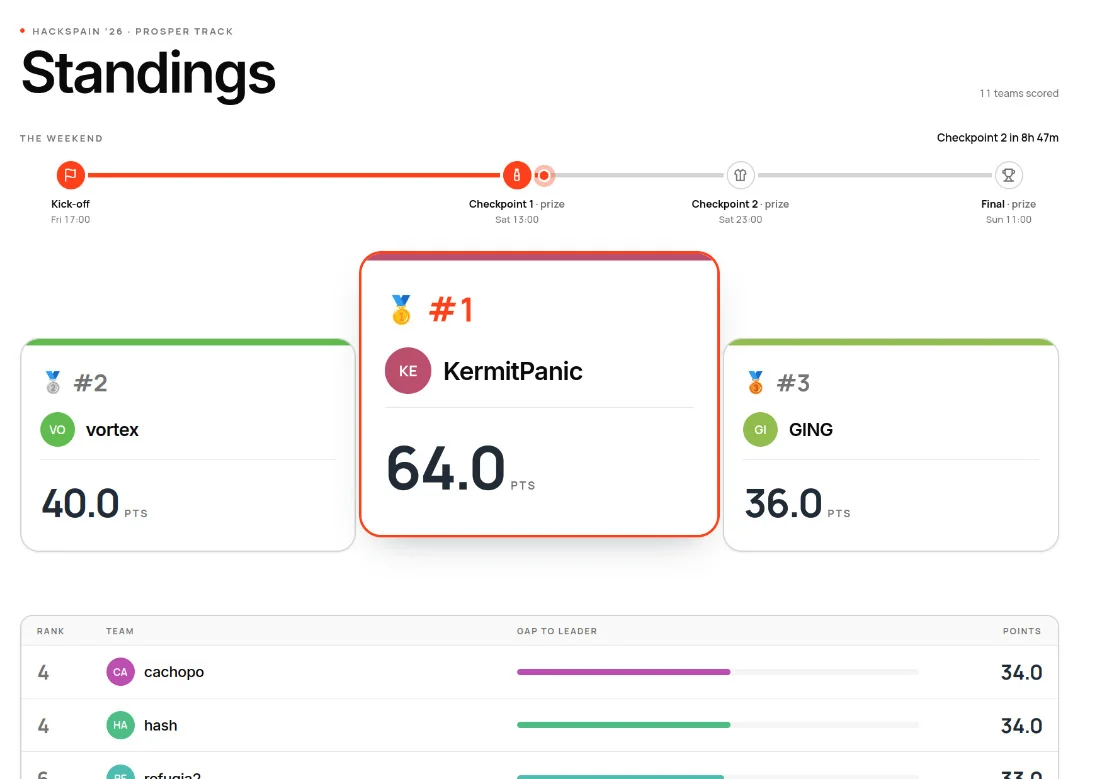Select the hash team name
Screen dimensions: 1095x779
pos(161,725)
